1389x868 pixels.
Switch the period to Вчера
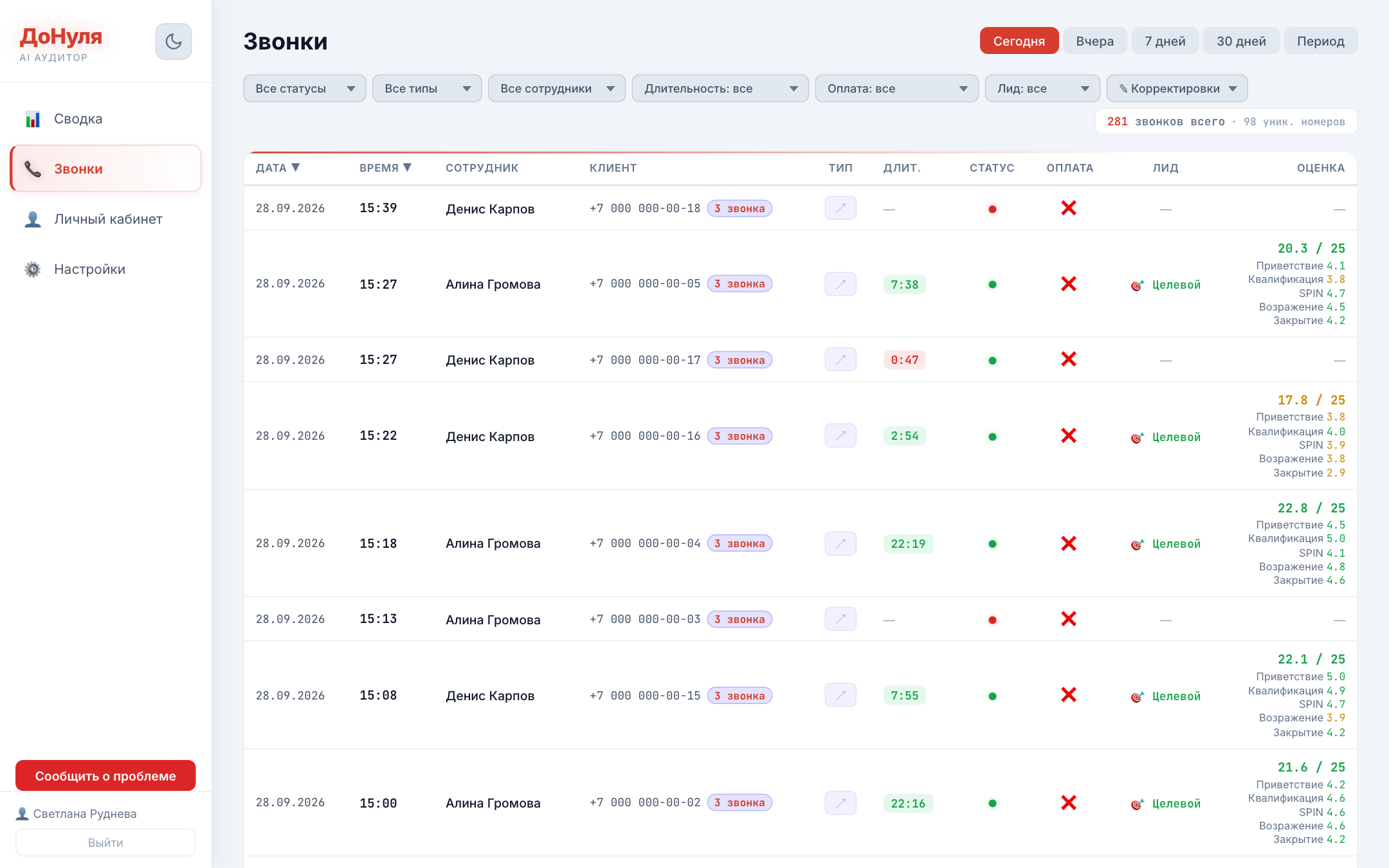1094,41
